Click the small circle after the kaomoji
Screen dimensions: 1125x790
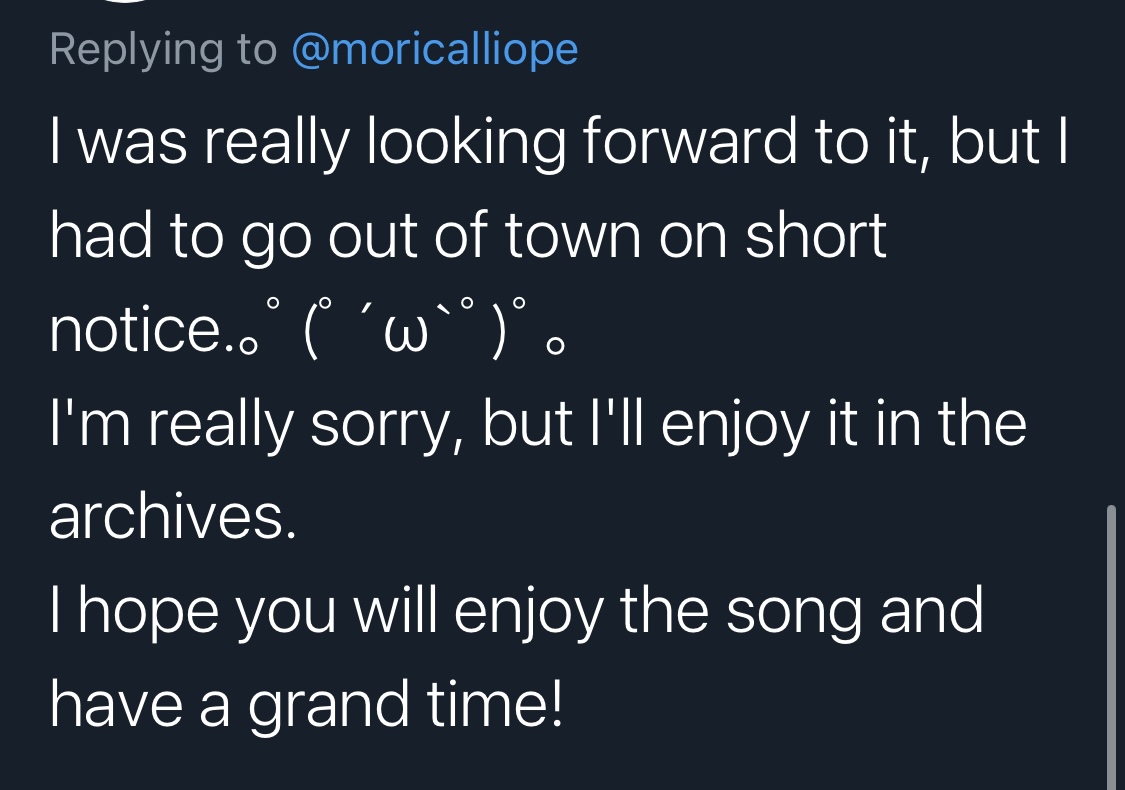click(555, 347)
